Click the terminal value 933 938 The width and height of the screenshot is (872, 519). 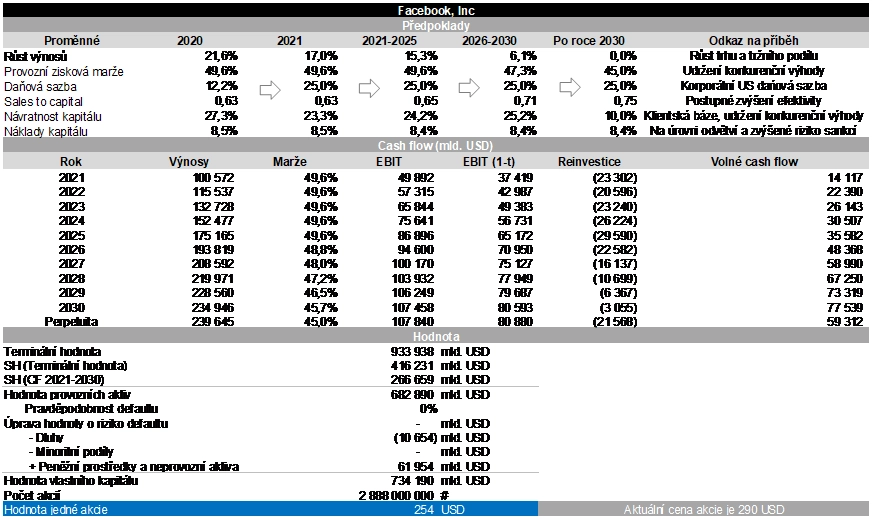click(x=412, y=352)
